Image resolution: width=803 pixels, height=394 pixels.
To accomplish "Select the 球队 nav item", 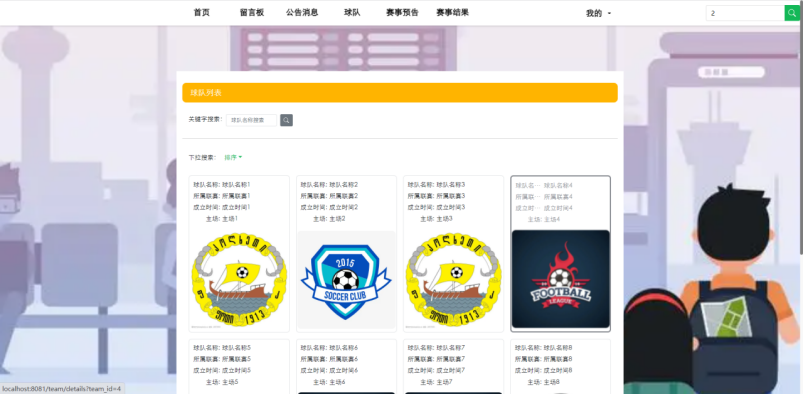I will pyautogui.click(x=352, y=13).
